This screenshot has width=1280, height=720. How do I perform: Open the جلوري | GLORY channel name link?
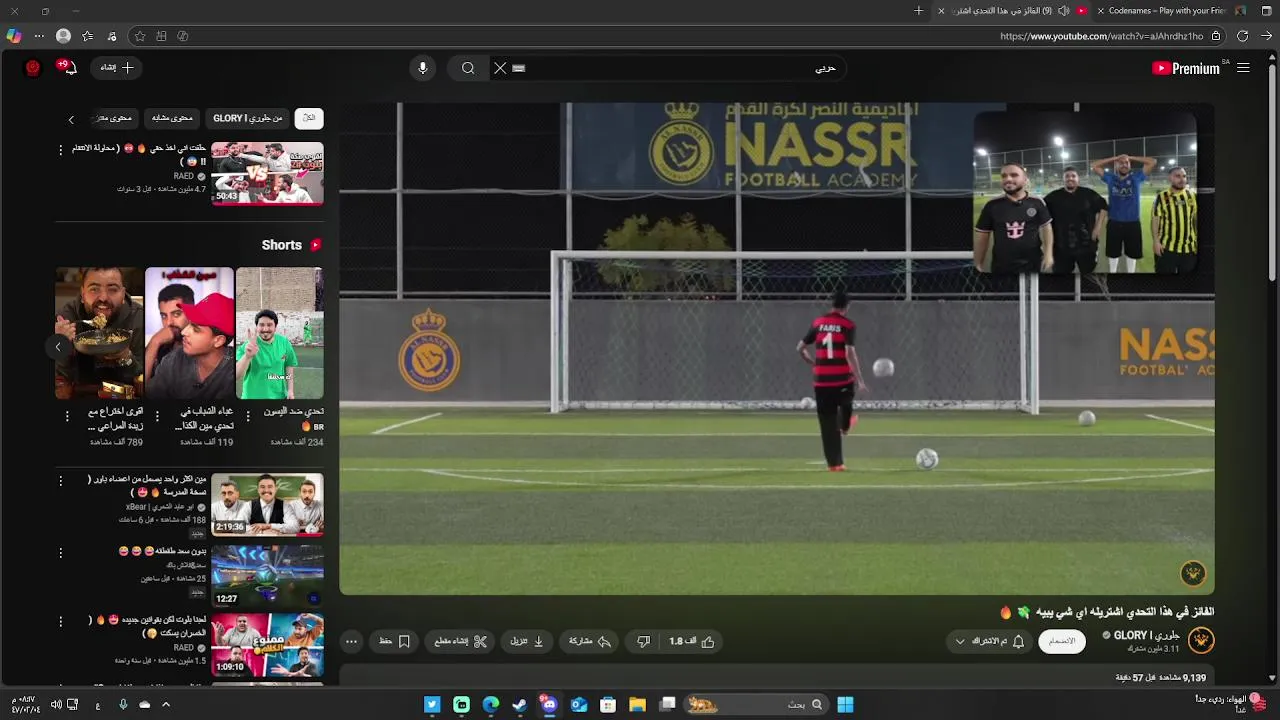[x=1146, y=635]
